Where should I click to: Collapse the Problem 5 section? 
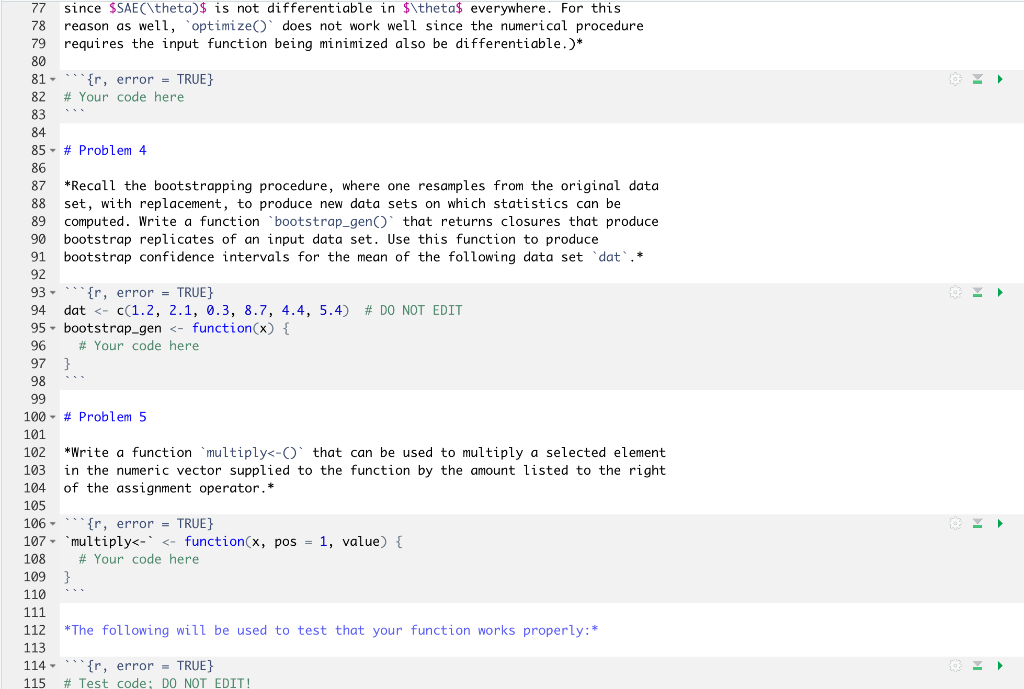[52, 417]
